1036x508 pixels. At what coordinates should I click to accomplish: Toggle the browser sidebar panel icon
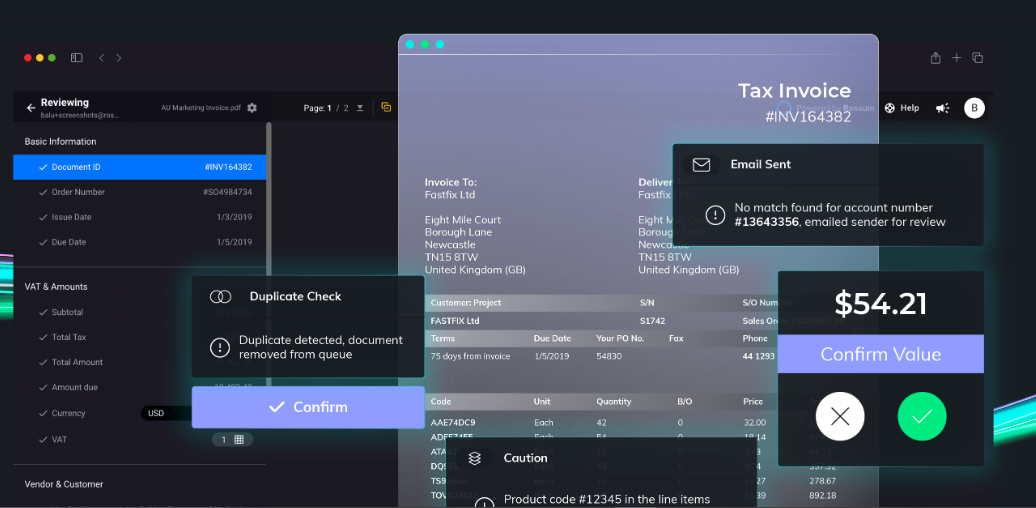77,58
